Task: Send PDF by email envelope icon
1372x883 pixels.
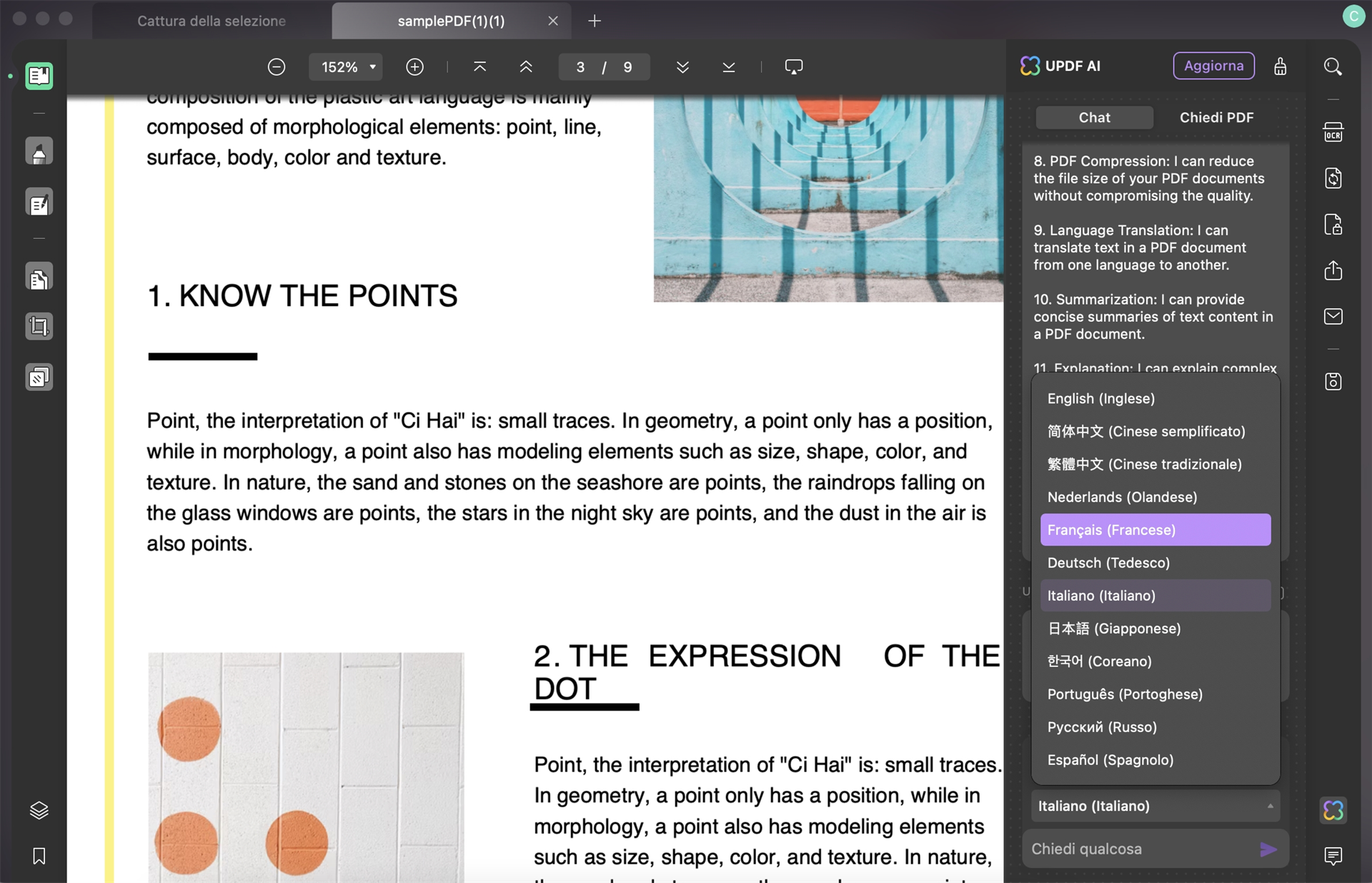Action: [x=1333, y=316]
